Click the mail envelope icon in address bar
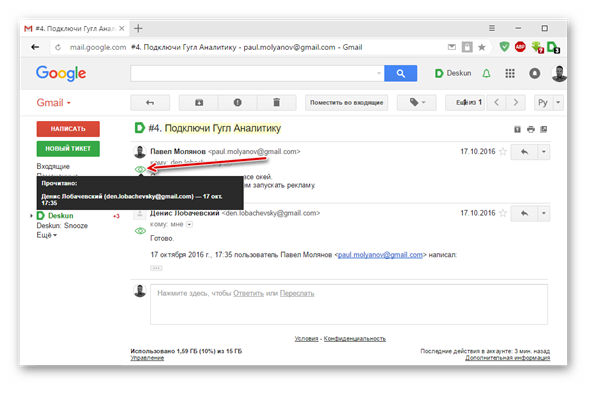This screenshot has height=404, width=606. click(451, 47)
